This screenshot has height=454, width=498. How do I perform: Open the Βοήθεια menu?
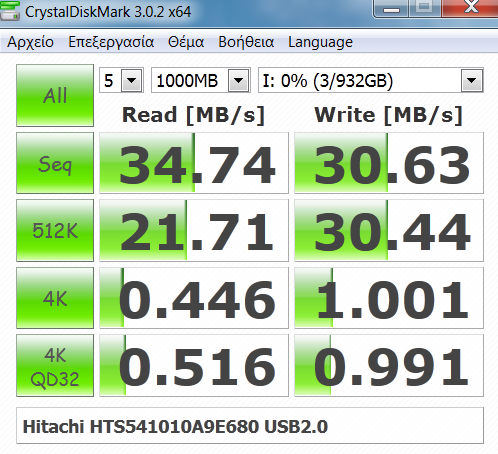click(x=246, y=42)
